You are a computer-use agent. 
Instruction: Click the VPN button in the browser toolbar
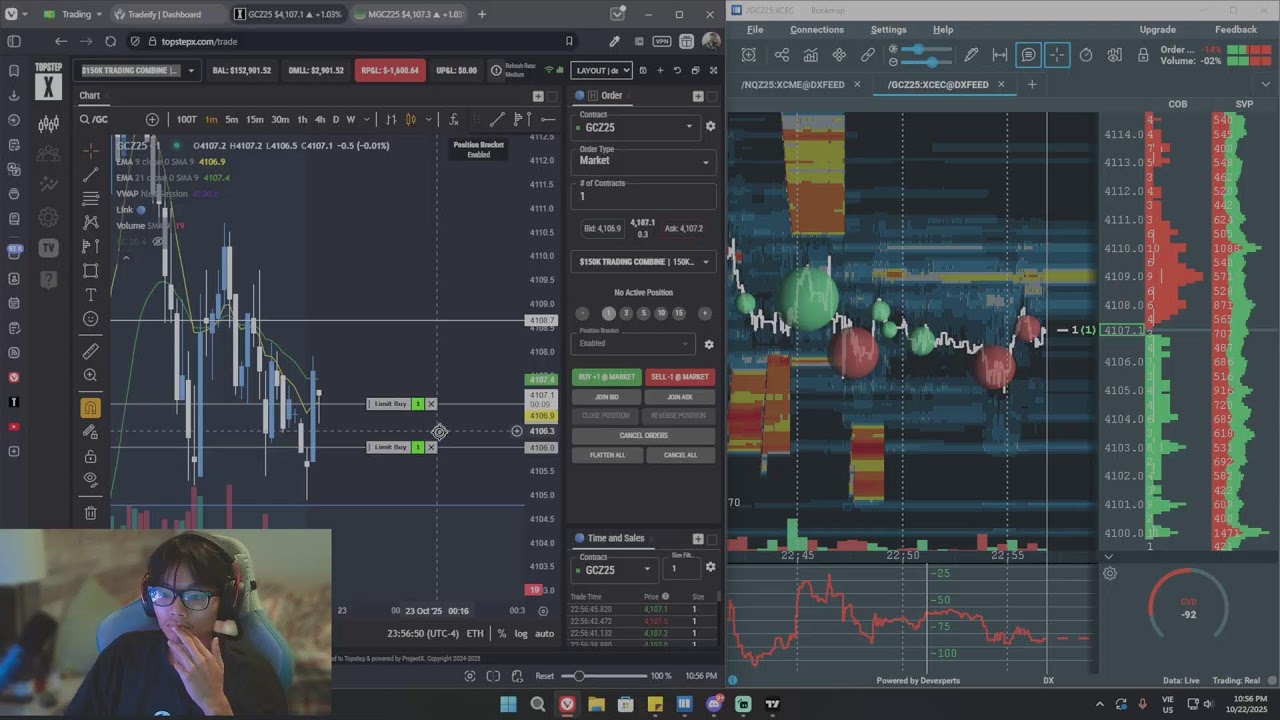pyautogui.click(x=661, y=41)
